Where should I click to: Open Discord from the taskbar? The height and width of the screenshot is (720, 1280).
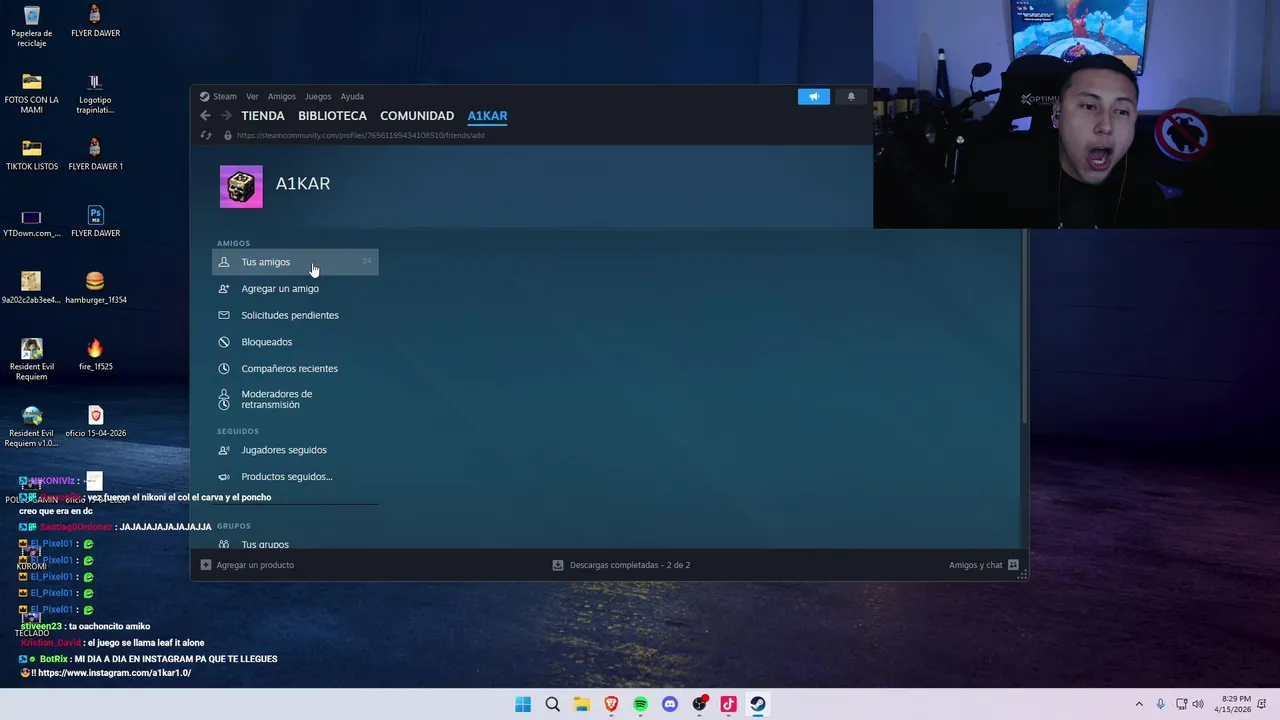click(670, 704)
